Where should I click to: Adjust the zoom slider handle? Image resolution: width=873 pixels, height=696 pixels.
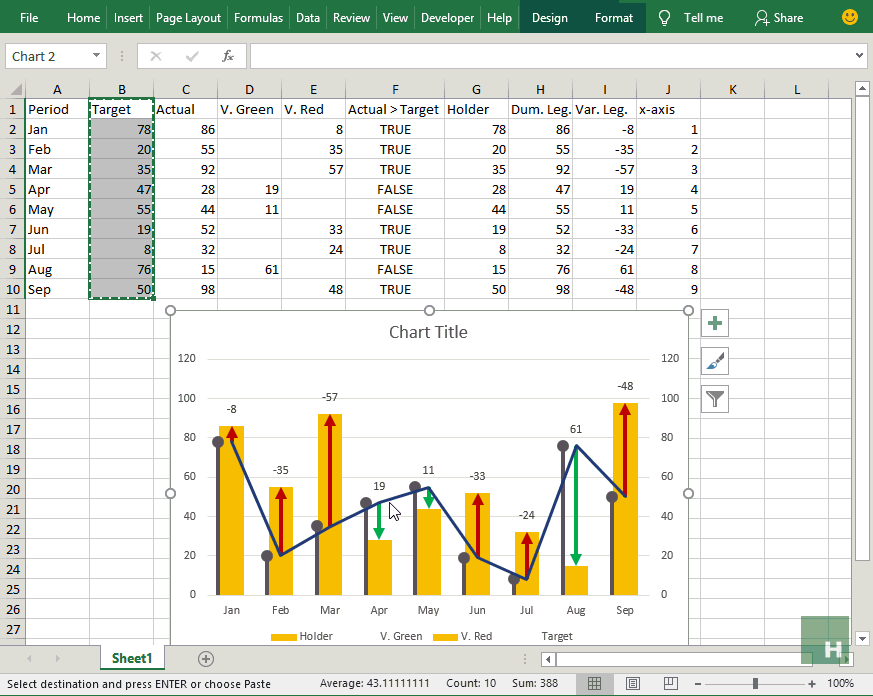(755, 684)
